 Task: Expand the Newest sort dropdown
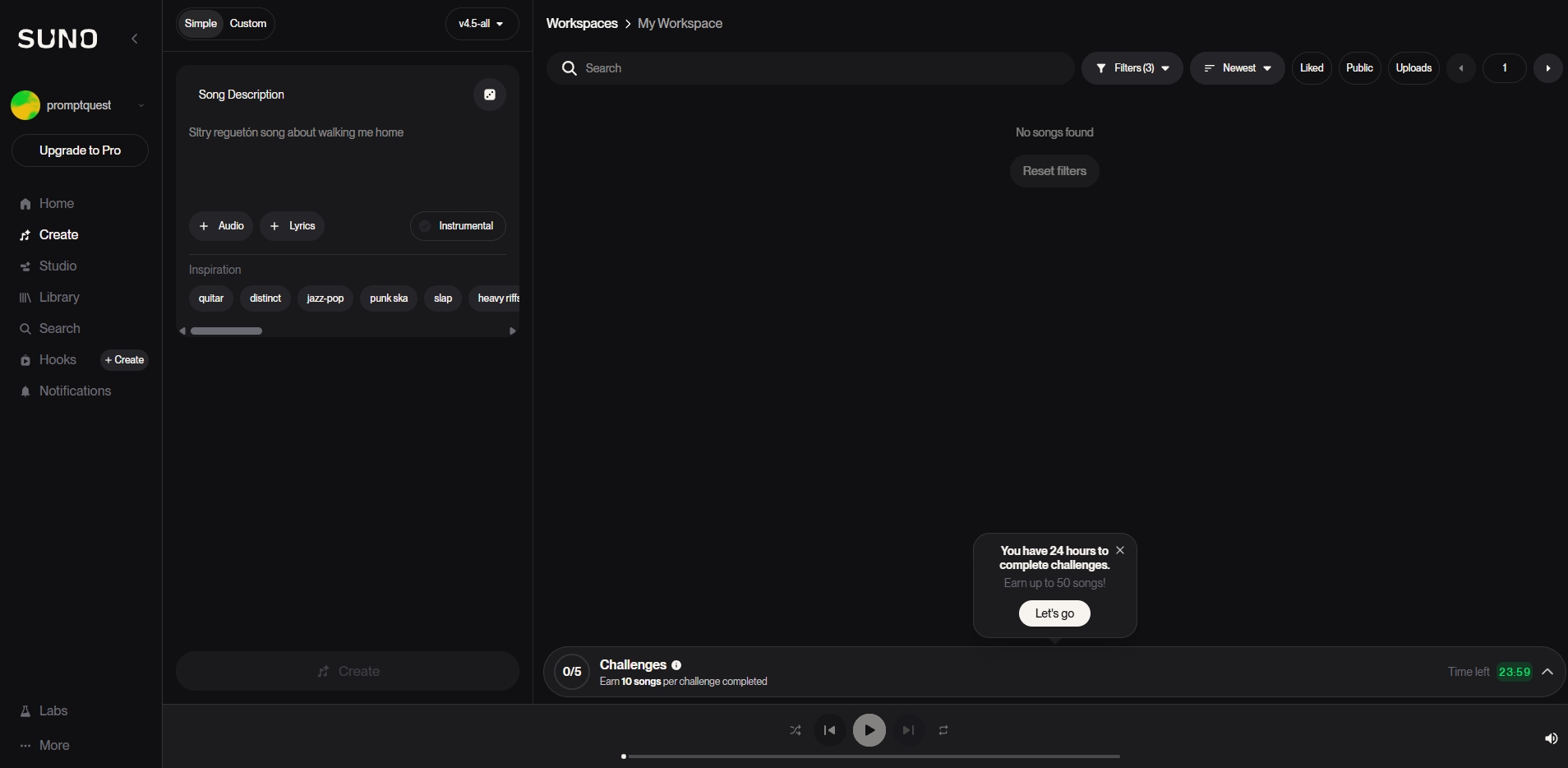pos(1237,68)
